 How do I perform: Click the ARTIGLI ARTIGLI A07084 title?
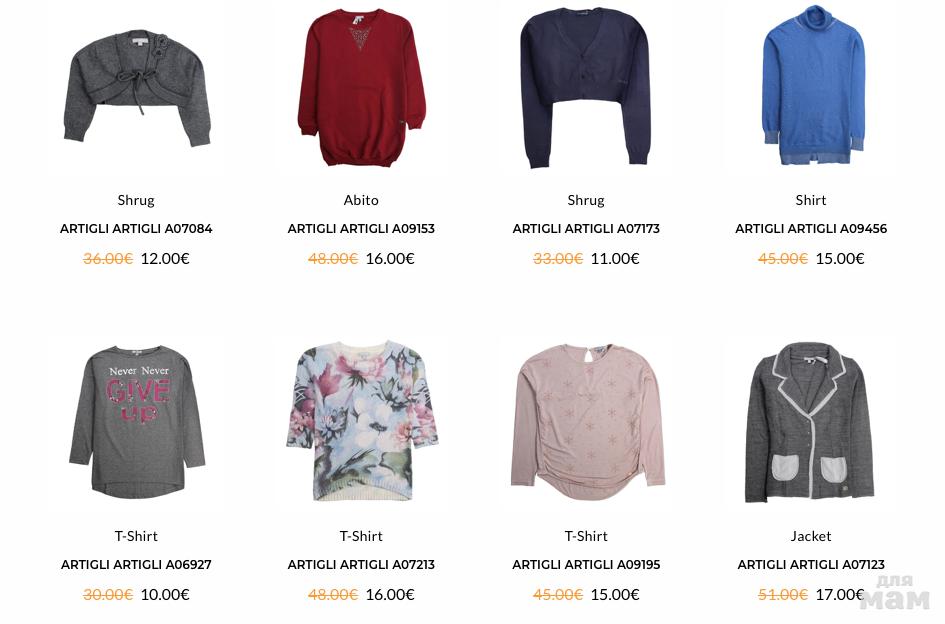tap(136, 228)
